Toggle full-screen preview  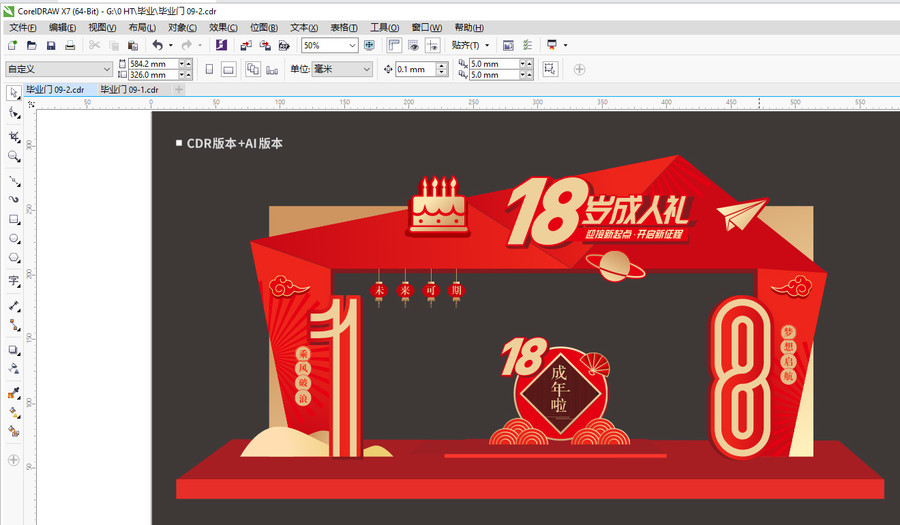pyautogui.click(x=369, y=45)
